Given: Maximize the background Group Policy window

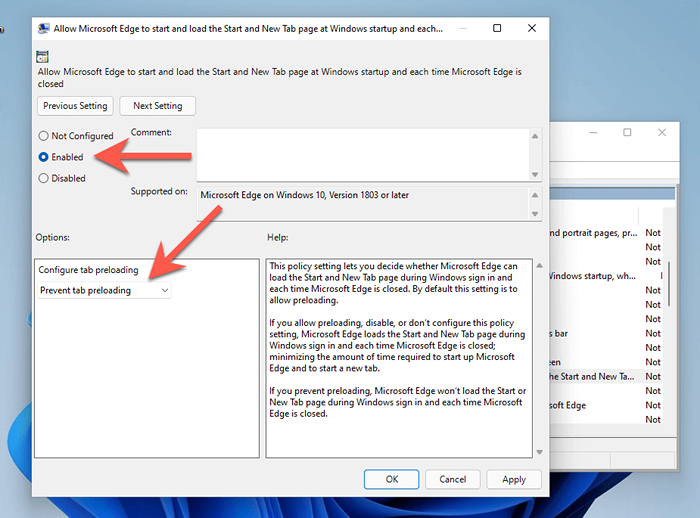Looking at the screenshot, I should pyautogui.click(x=627, y=133).
